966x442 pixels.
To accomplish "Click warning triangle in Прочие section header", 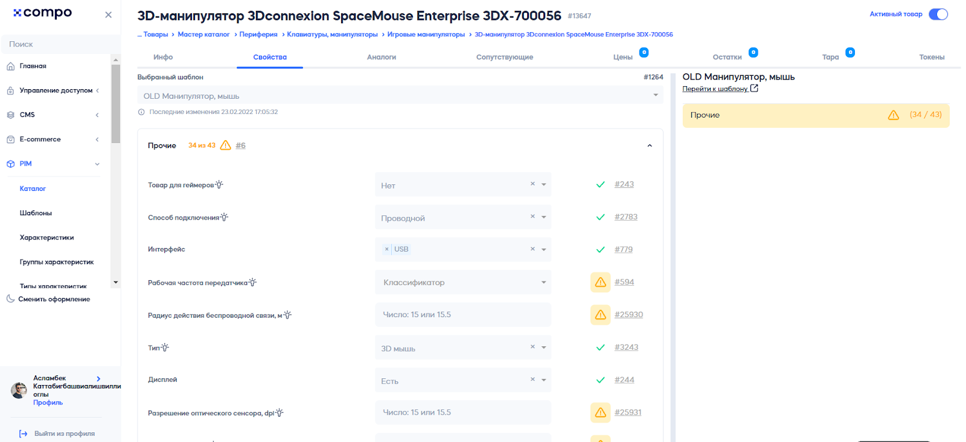I will [225, 145].
